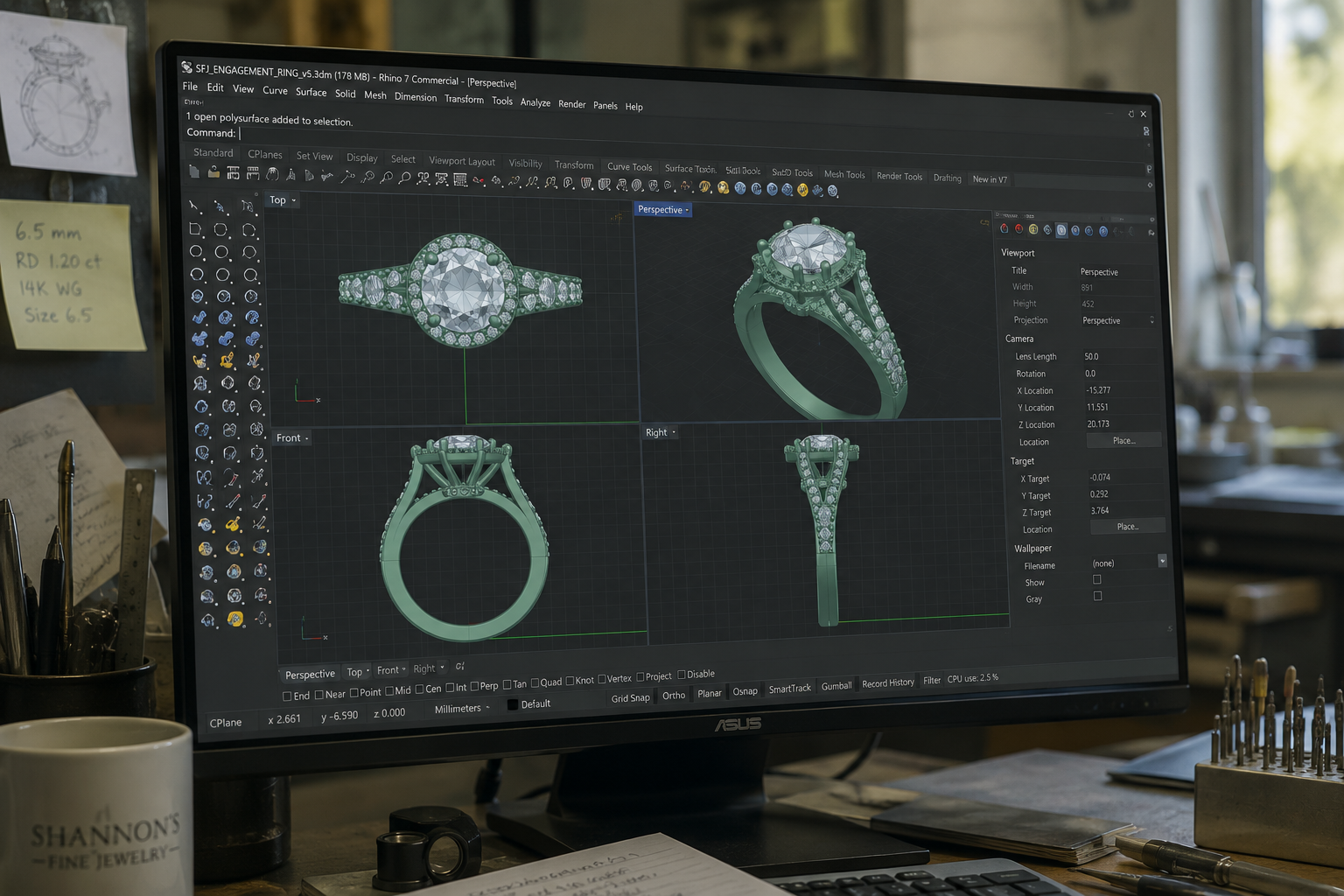Switch to the Mesh Tools toolbar tab
Image resolution: width=1344 pixels, height=896 pixels.
coord(844,174)
